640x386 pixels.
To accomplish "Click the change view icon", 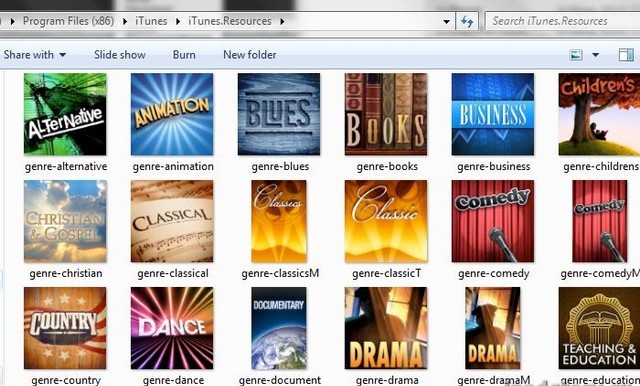I will tap(576, 55).
